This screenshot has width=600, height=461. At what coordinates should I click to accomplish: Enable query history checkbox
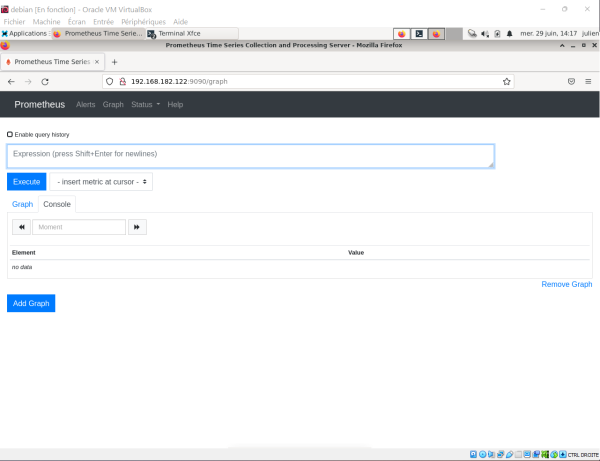click(x=10, y=134)
